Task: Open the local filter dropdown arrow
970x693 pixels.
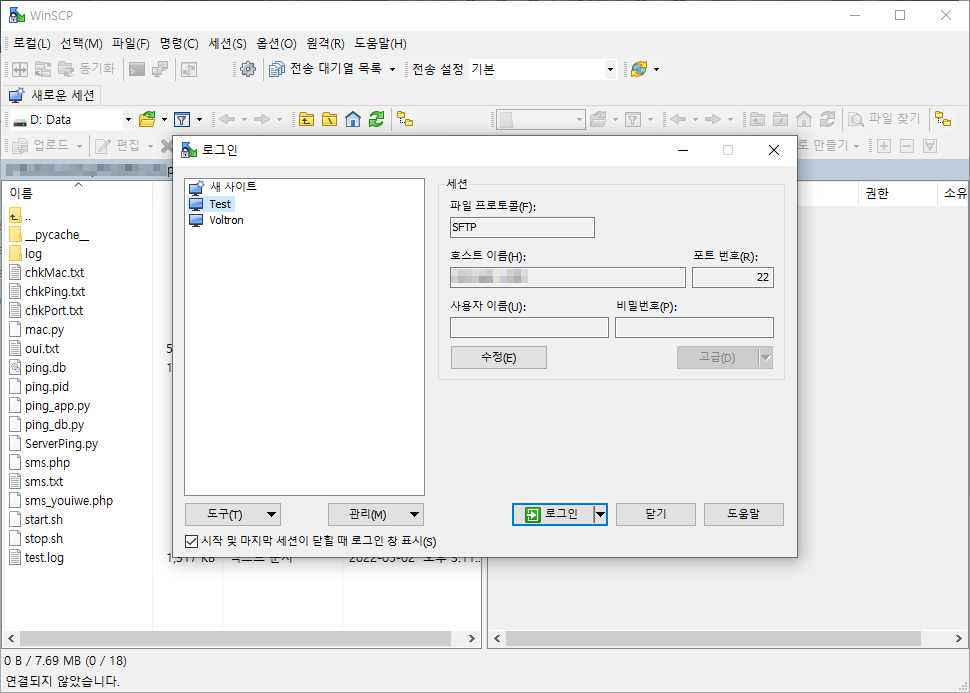Action: pos(199,119)
